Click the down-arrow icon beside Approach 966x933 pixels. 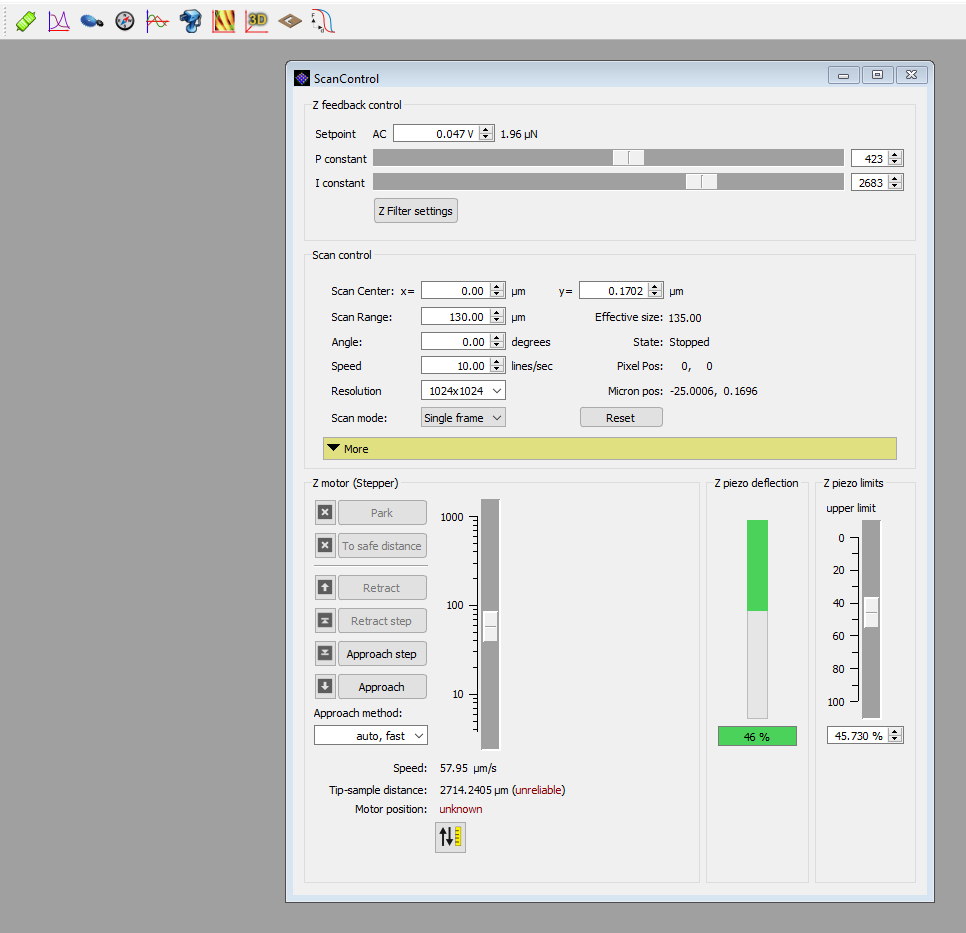tap(325, 687)
